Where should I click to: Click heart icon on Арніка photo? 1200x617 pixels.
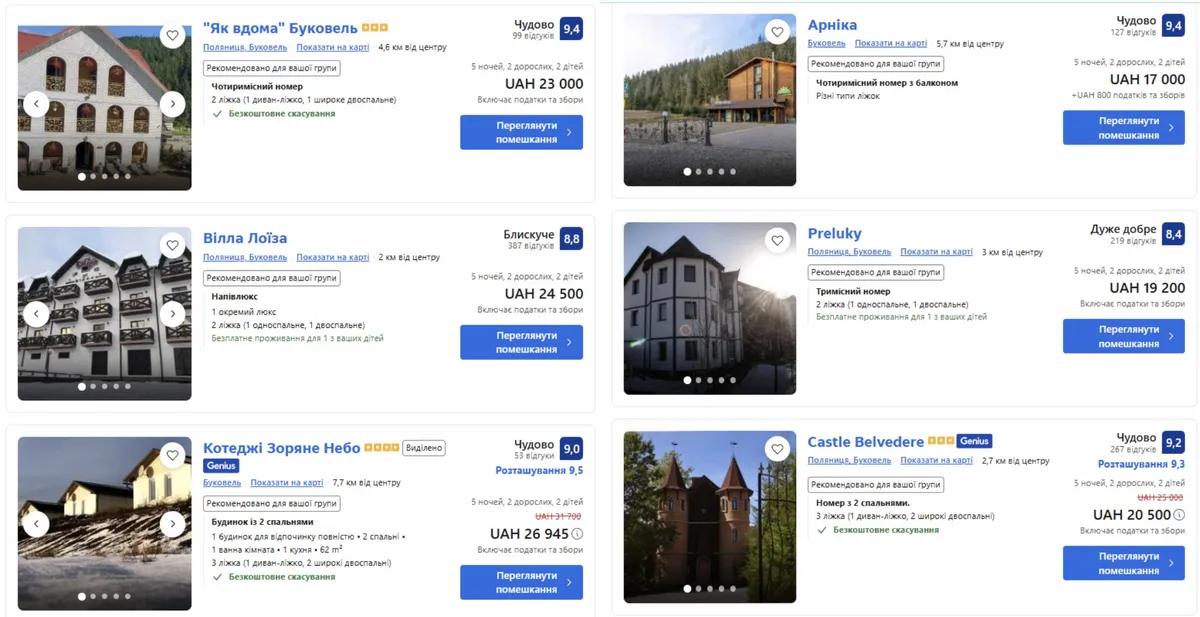tap(777, 32)
